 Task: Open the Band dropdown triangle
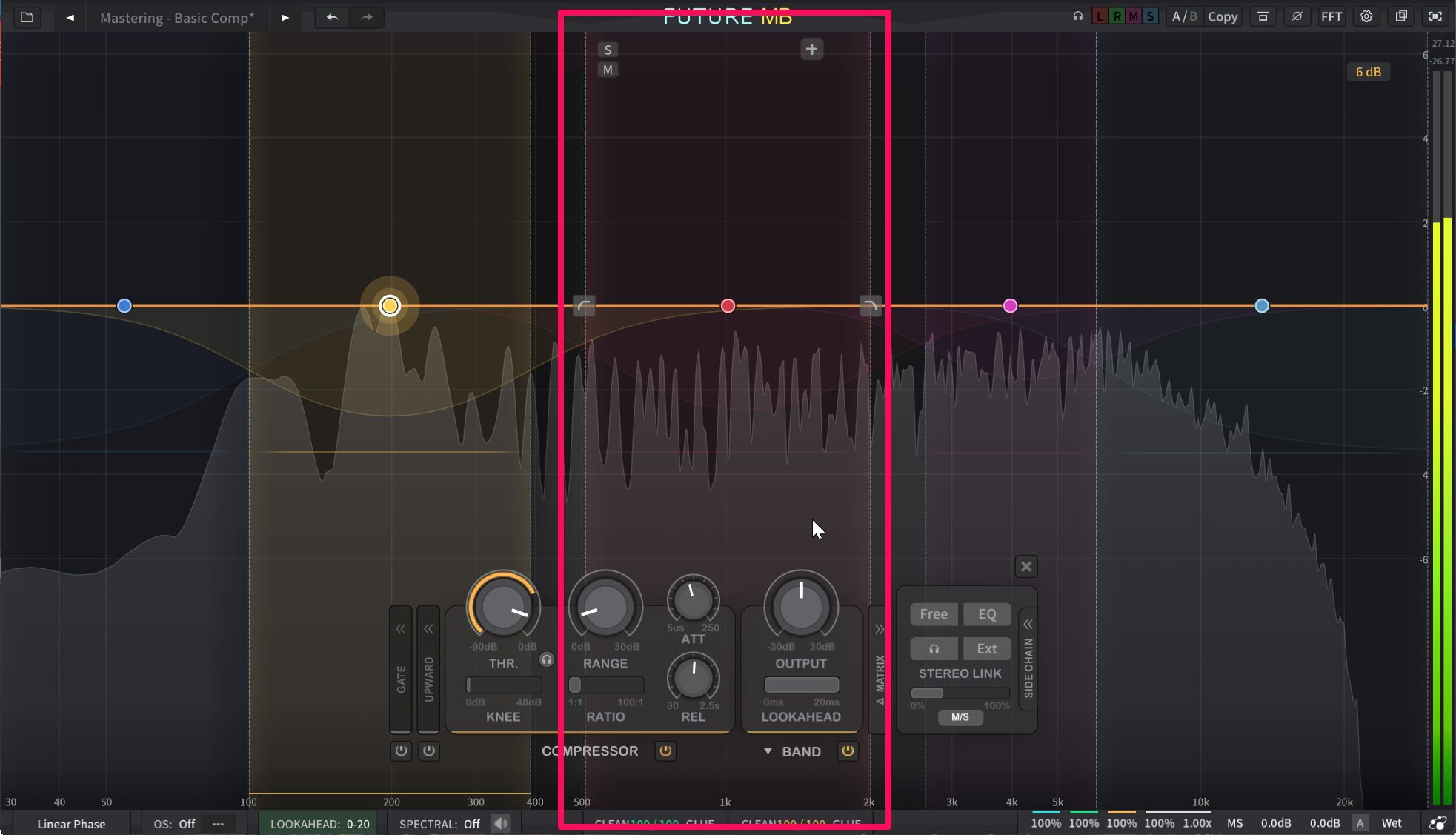point(768,751)
